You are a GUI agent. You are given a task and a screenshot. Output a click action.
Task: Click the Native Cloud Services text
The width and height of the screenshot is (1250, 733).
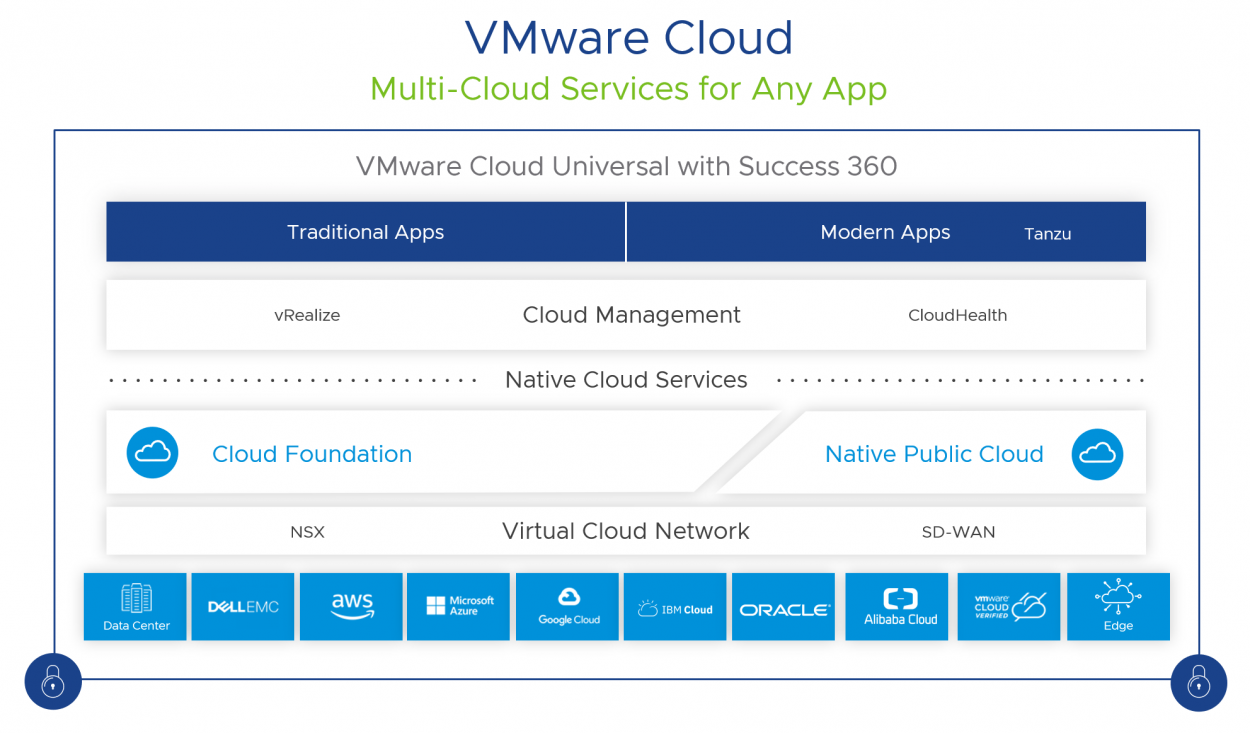[626, 380]
